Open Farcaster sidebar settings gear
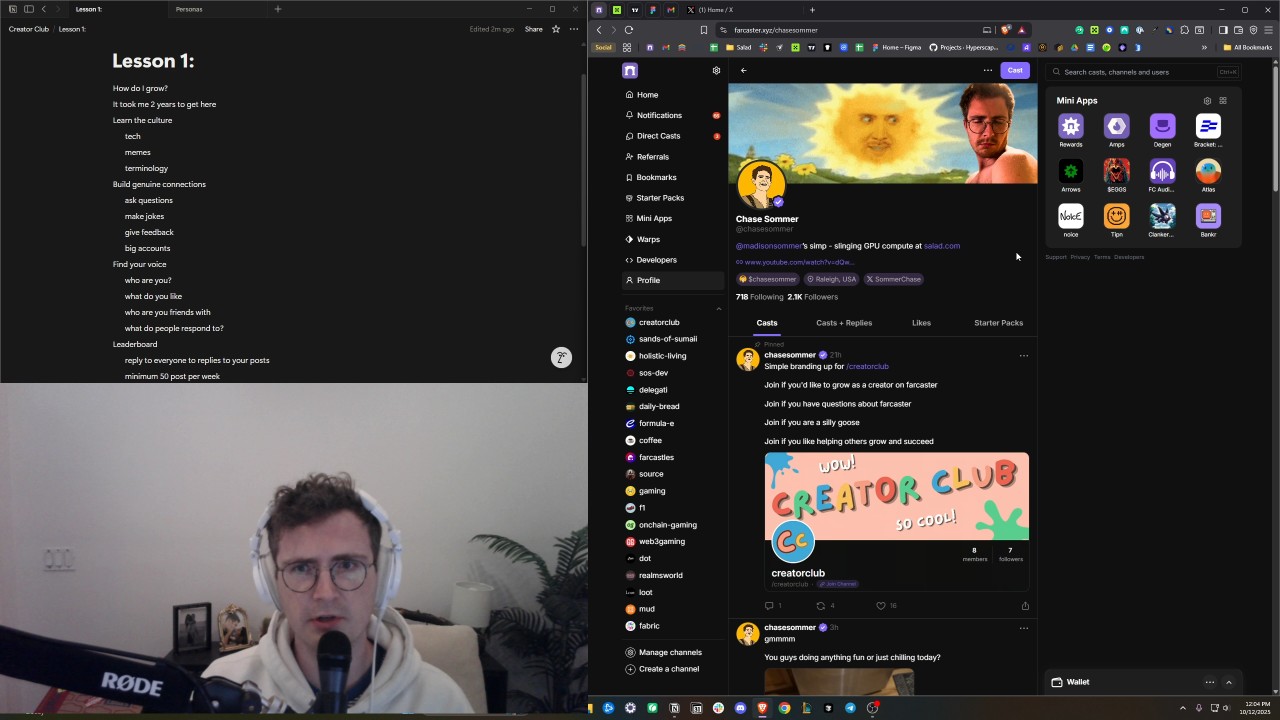 click(716, 71)
